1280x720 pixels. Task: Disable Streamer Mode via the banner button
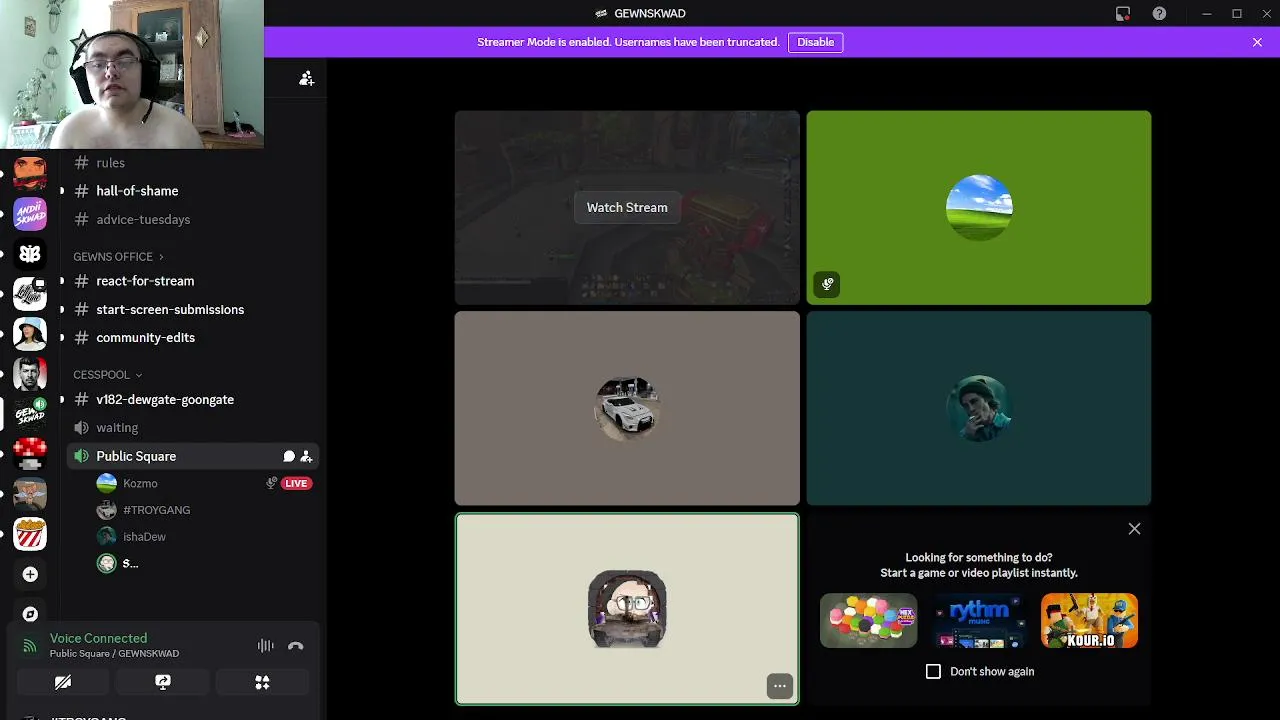[x=815, y=42]
